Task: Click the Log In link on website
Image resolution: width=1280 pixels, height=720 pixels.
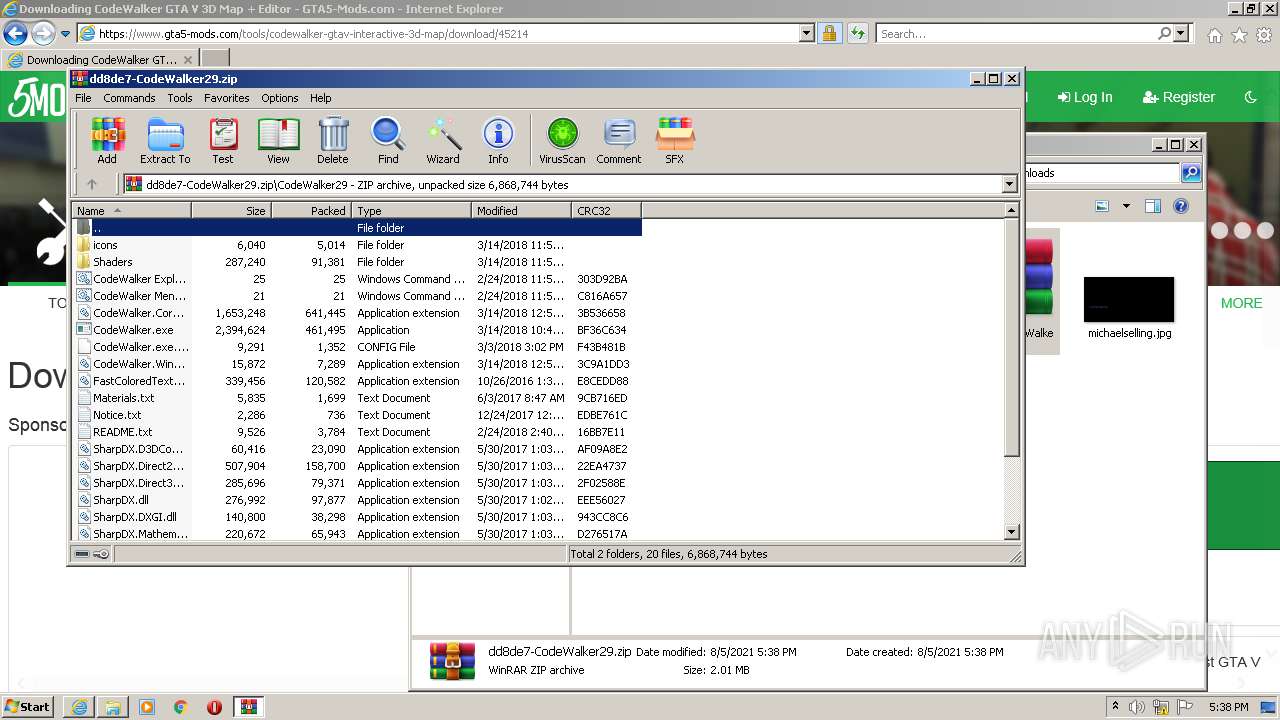Action: click(x=1085, y=97)
